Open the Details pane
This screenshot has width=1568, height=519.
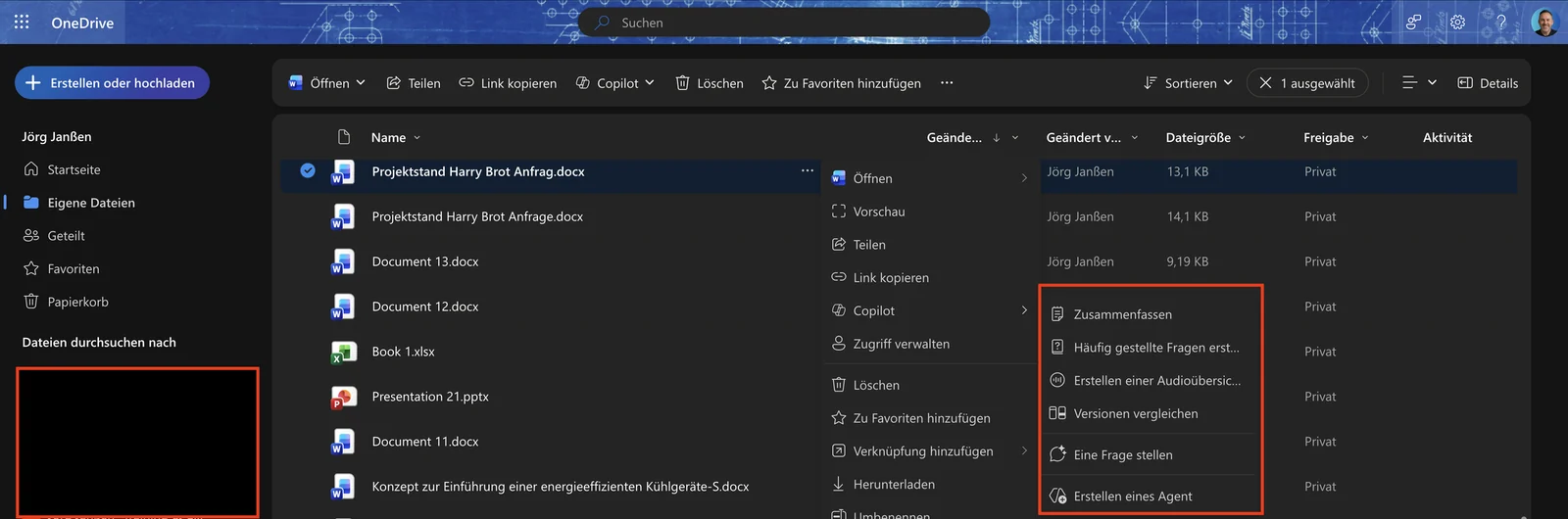pyautogui.click(x=1488, y=83)
